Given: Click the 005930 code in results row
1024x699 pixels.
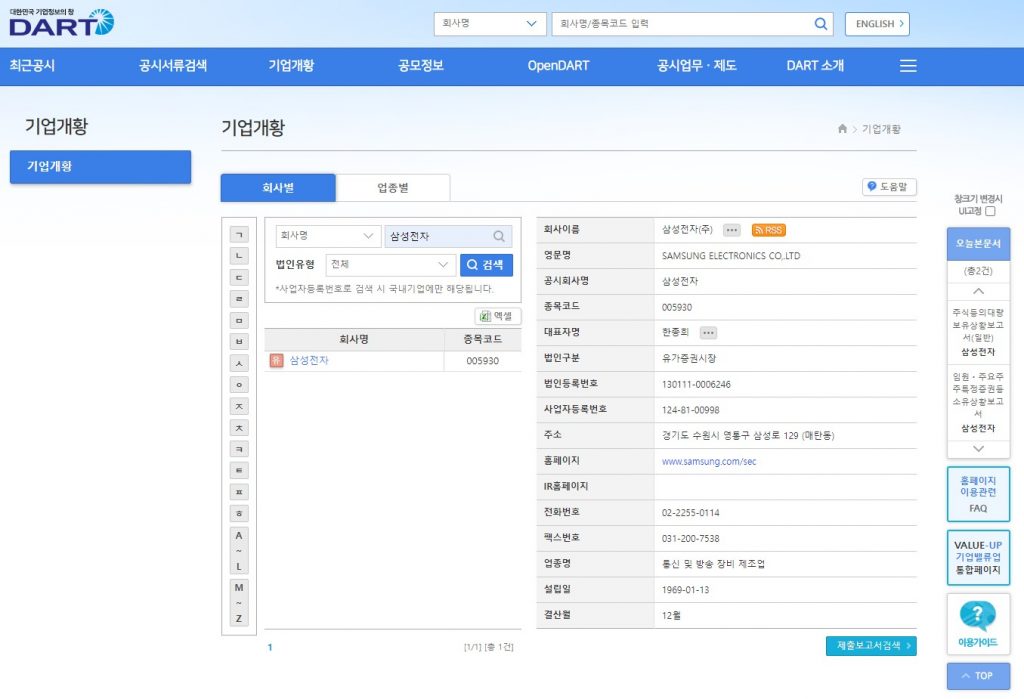Looking at the screenshot, I should click(483, 361).
